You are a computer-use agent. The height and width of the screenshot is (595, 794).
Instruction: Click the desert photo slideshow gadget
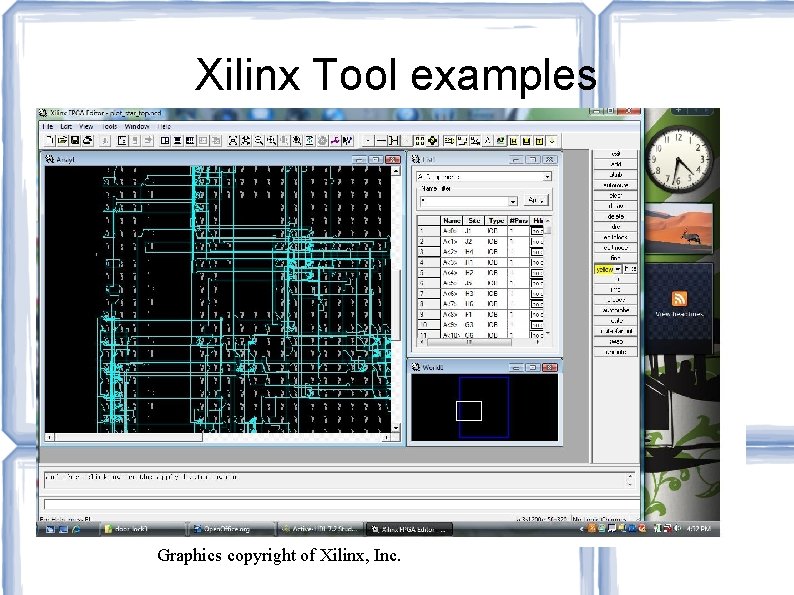point(679,227)
